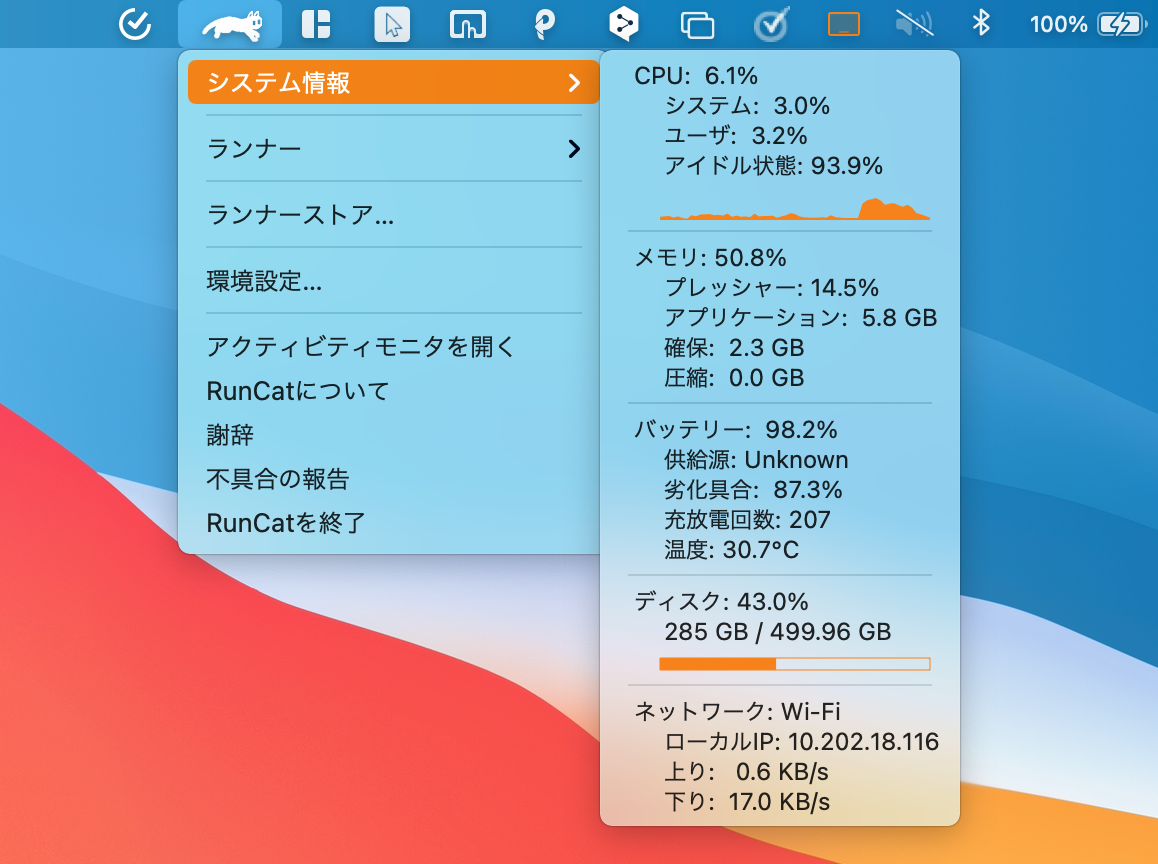This screenshot has width=1158, height=864.
Task: Click the disk usage progress bar
Action: tap(795, 664)
